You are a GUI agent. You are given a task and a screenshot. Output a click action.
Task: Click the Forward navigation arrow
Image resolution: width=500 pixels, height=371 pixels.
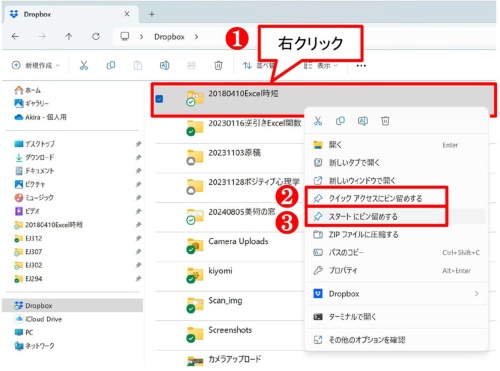point(42,36)
